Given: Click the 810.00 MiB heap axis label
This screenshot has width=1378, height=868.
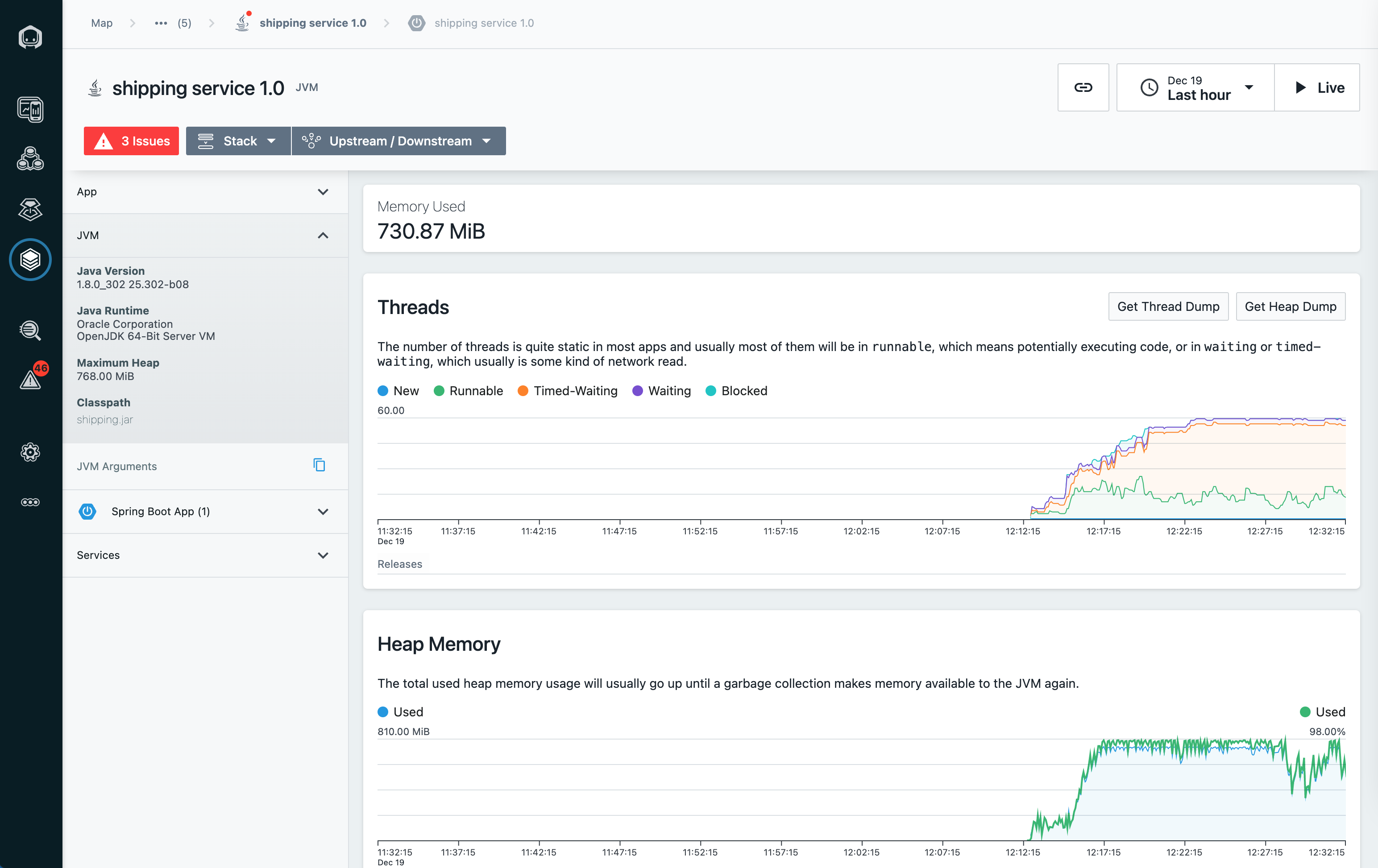Looking at the screenshot, I should tap(403, 731).
